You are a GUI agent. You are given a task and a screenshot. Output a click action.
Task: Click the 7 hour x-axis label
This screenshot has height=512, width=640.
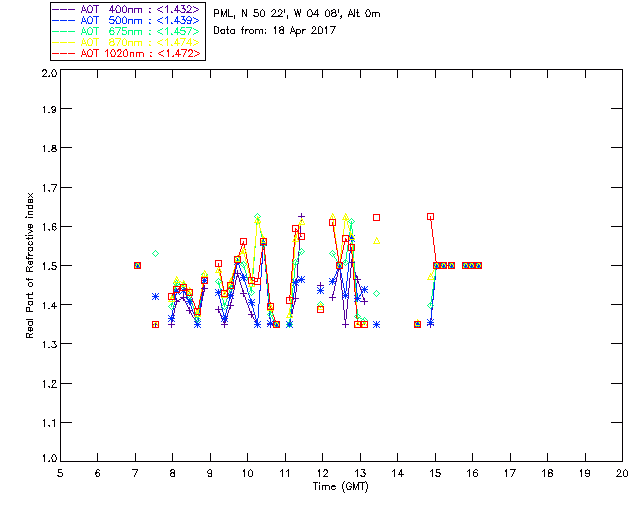pyautogui.click(x=135, y=473)
